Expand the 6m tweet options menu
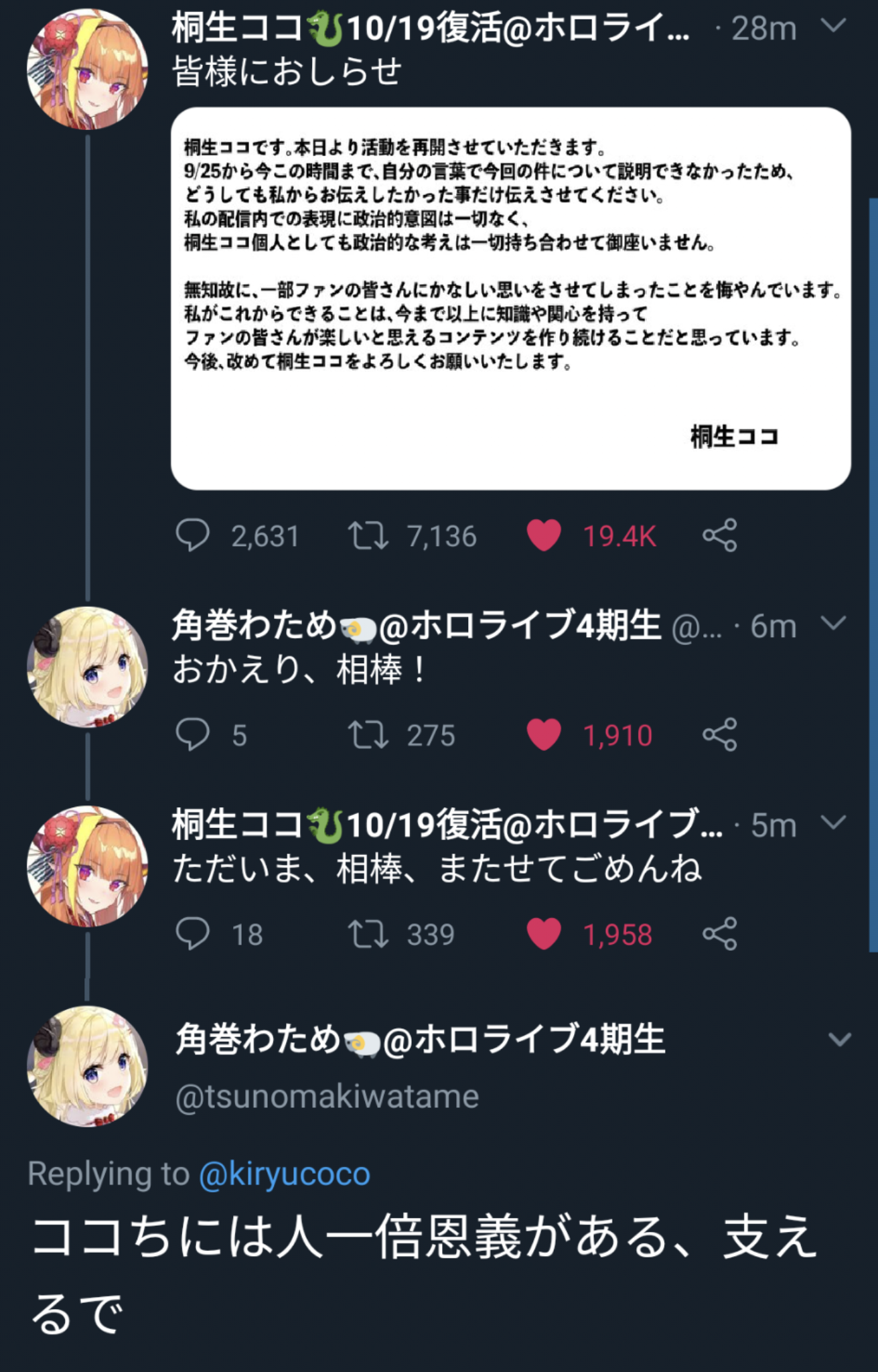The width and height of the screenshot is (878, 1372). 834,624
